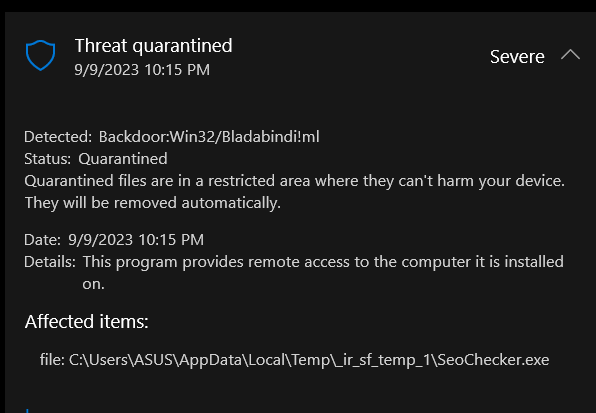Screen dimensions: 596x413
Task: Click the file: label before the path
Action: (x=52, y=360)
